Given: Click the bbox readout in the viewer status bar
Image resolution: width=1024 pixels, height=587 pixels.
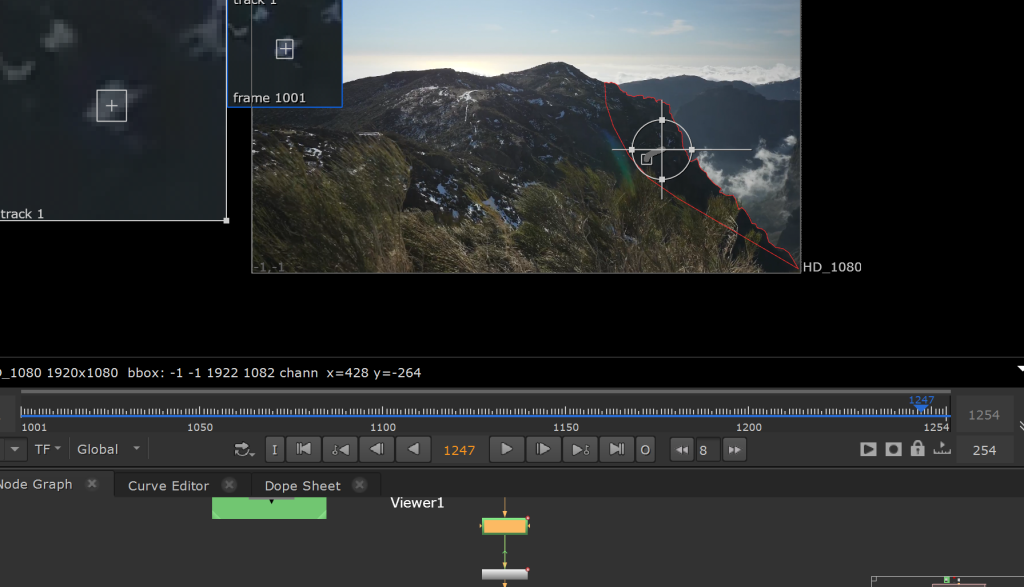Looking at the screenshot, I should (x=210, y=373).
